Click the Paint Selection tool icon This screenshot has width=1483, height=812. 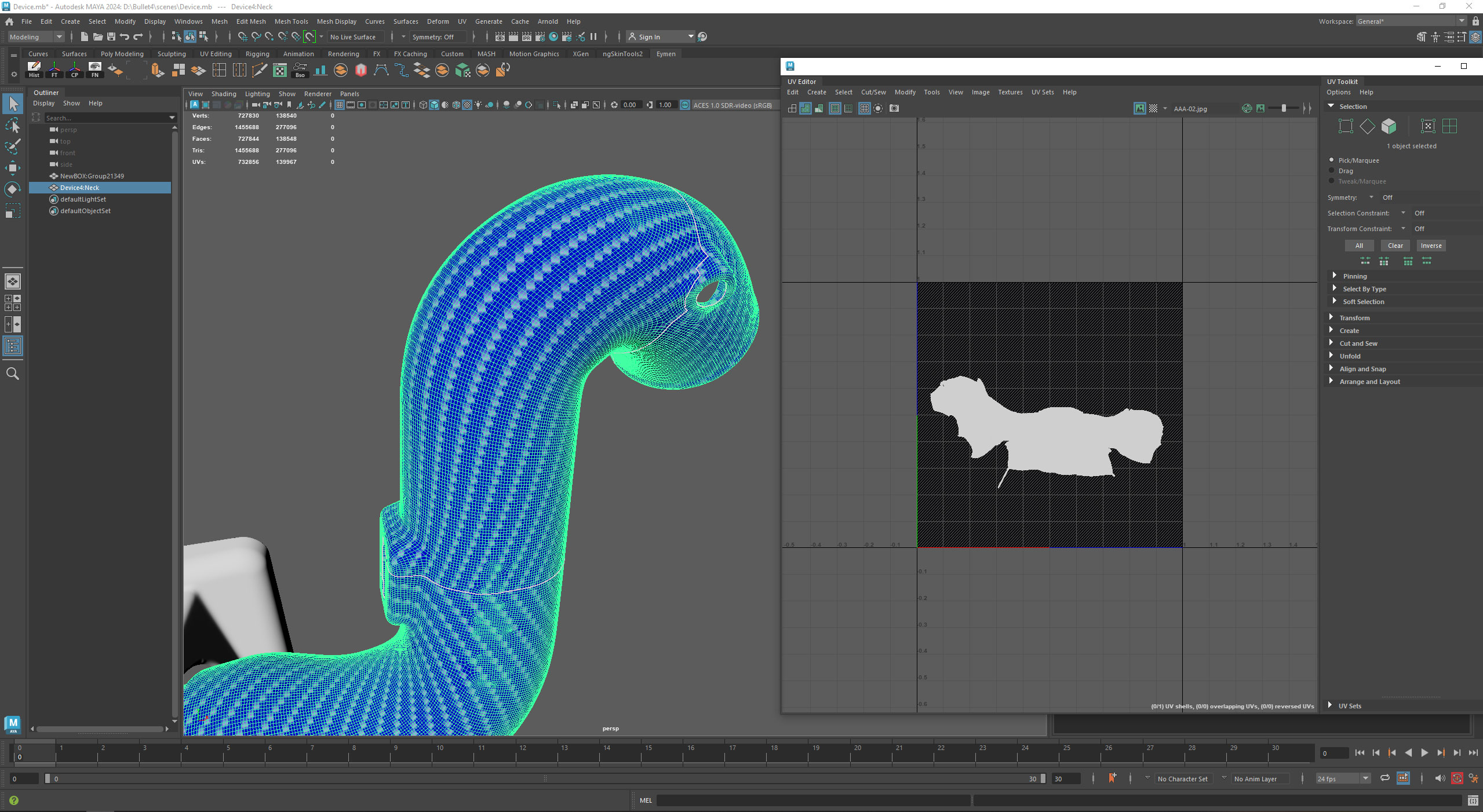pos(13,146)
